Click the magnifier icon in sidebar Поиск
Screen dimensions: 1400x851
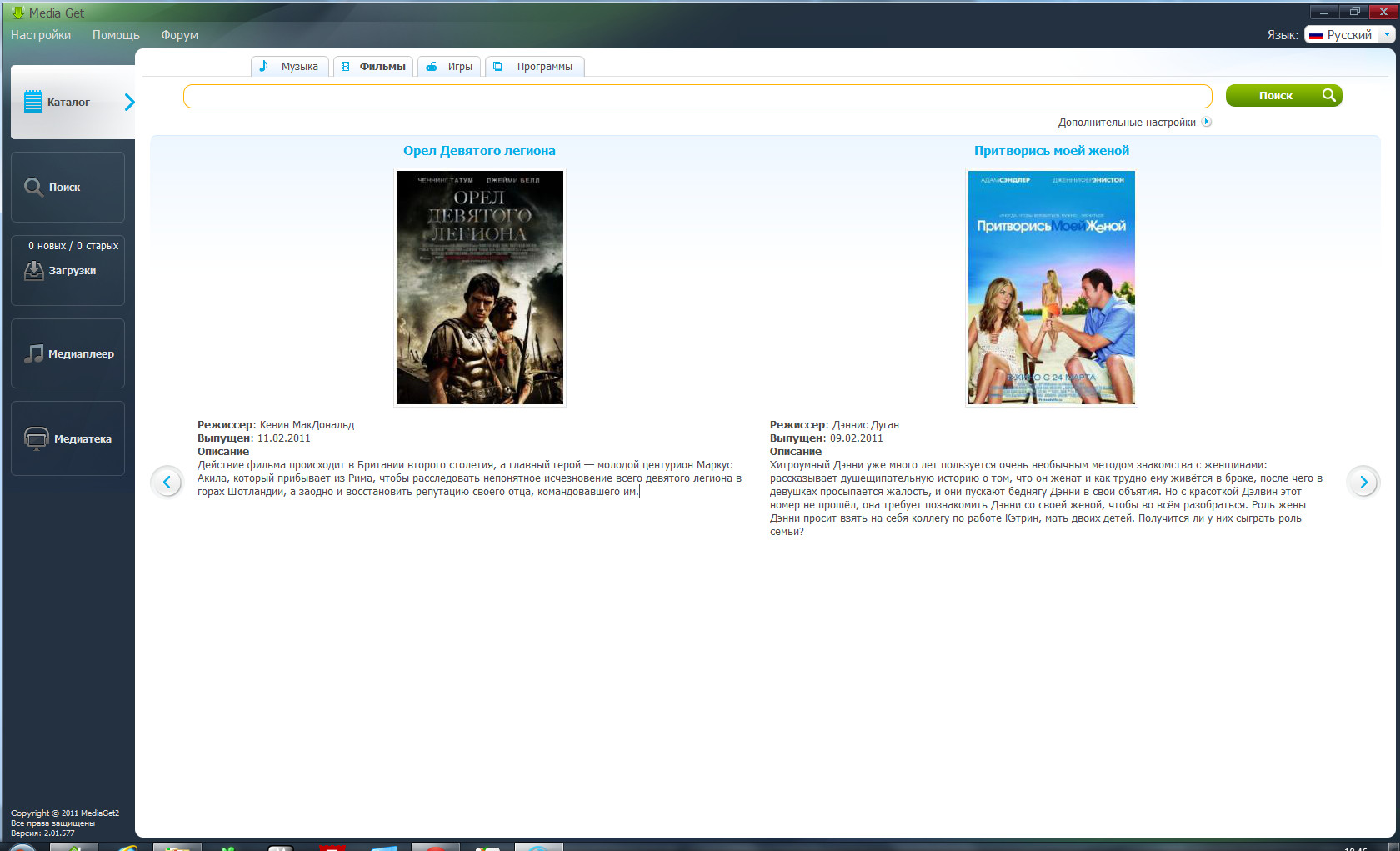[33, 187]
